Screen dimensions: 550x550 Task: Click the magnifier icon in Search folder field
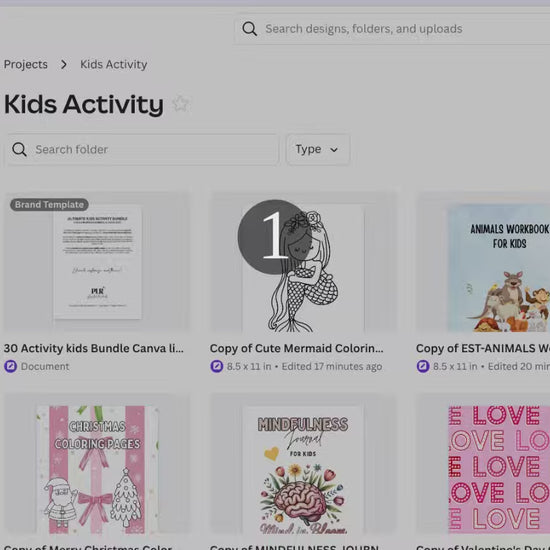click(19, 149)
